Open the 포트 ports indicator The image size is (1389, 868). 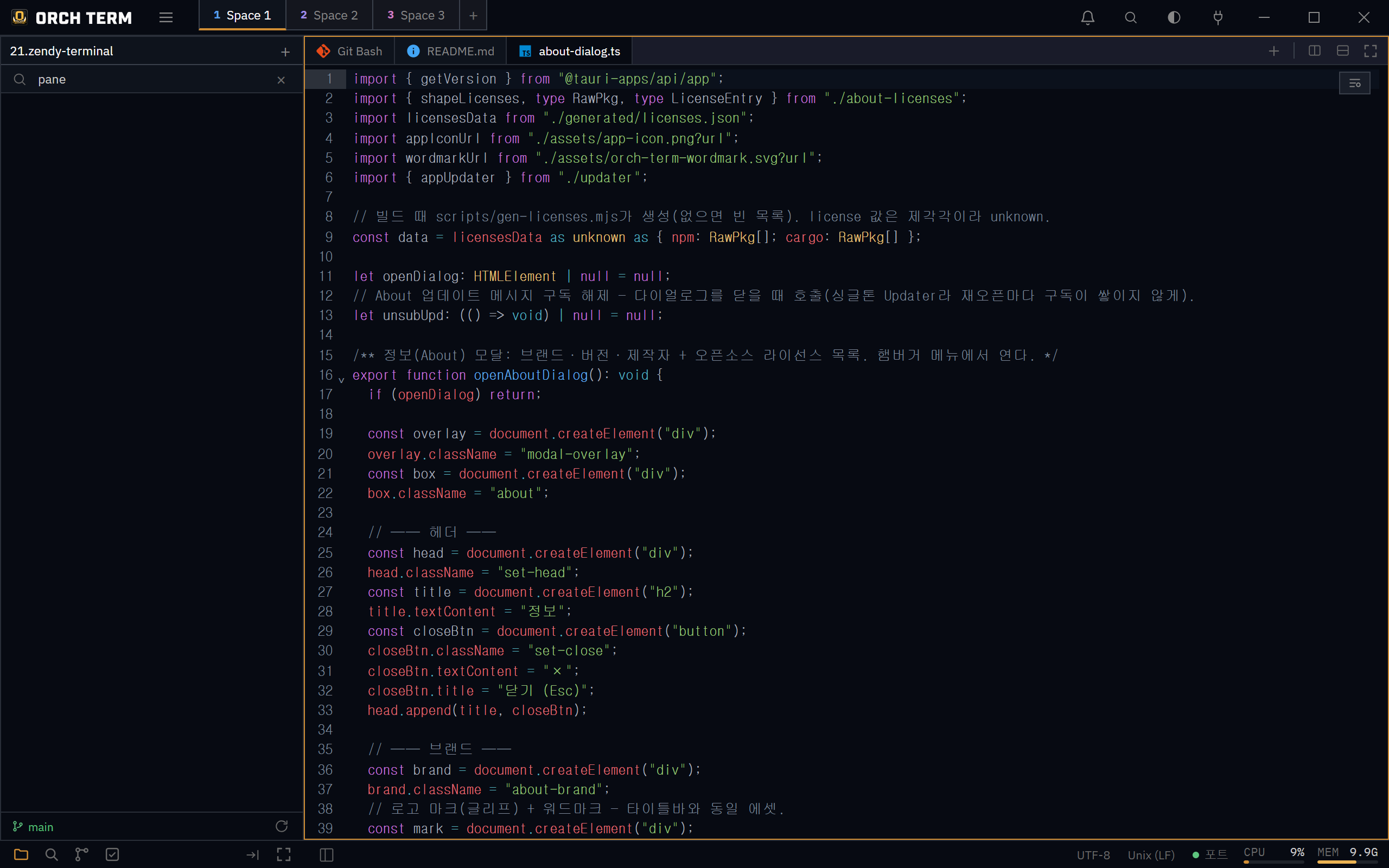coord(1210,854)
